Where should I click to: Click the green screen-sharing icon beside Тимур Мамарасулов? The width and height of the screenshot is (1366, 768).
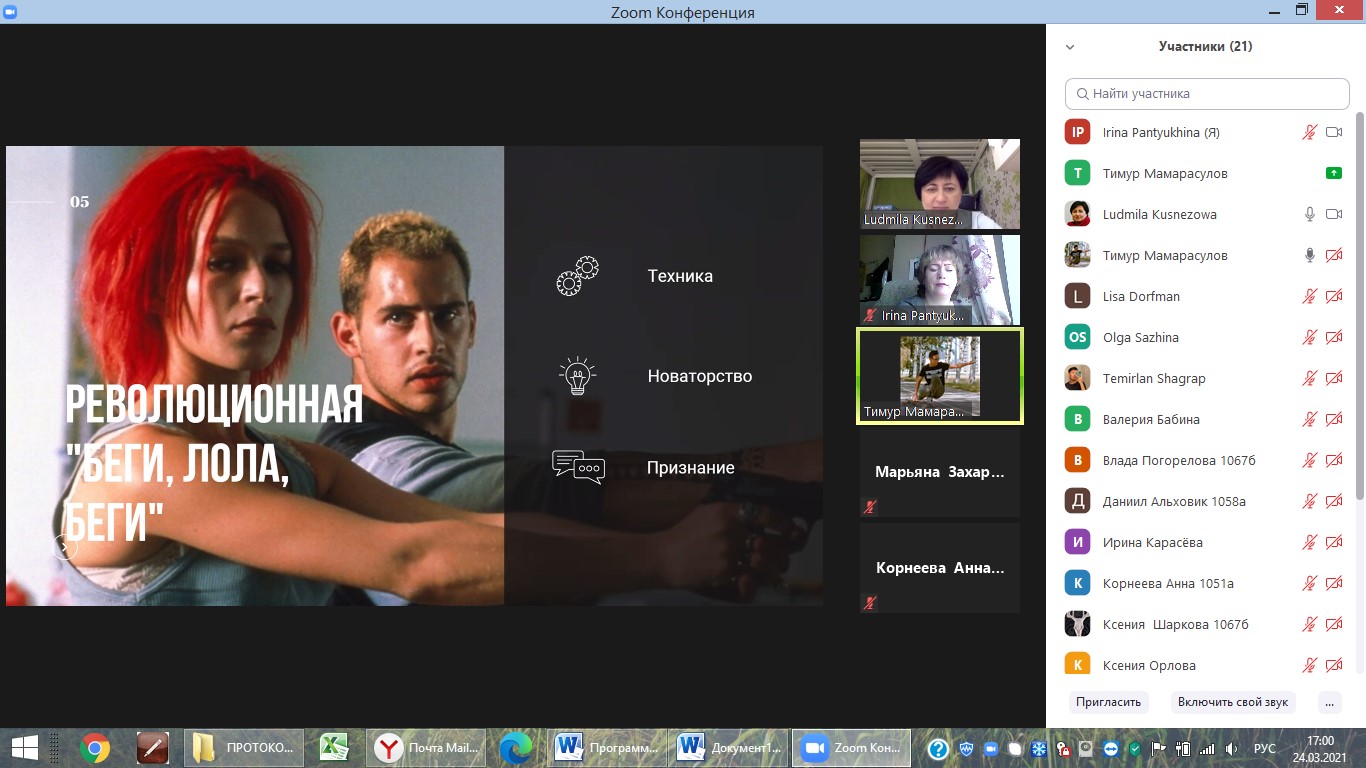tap(1333, 173)
